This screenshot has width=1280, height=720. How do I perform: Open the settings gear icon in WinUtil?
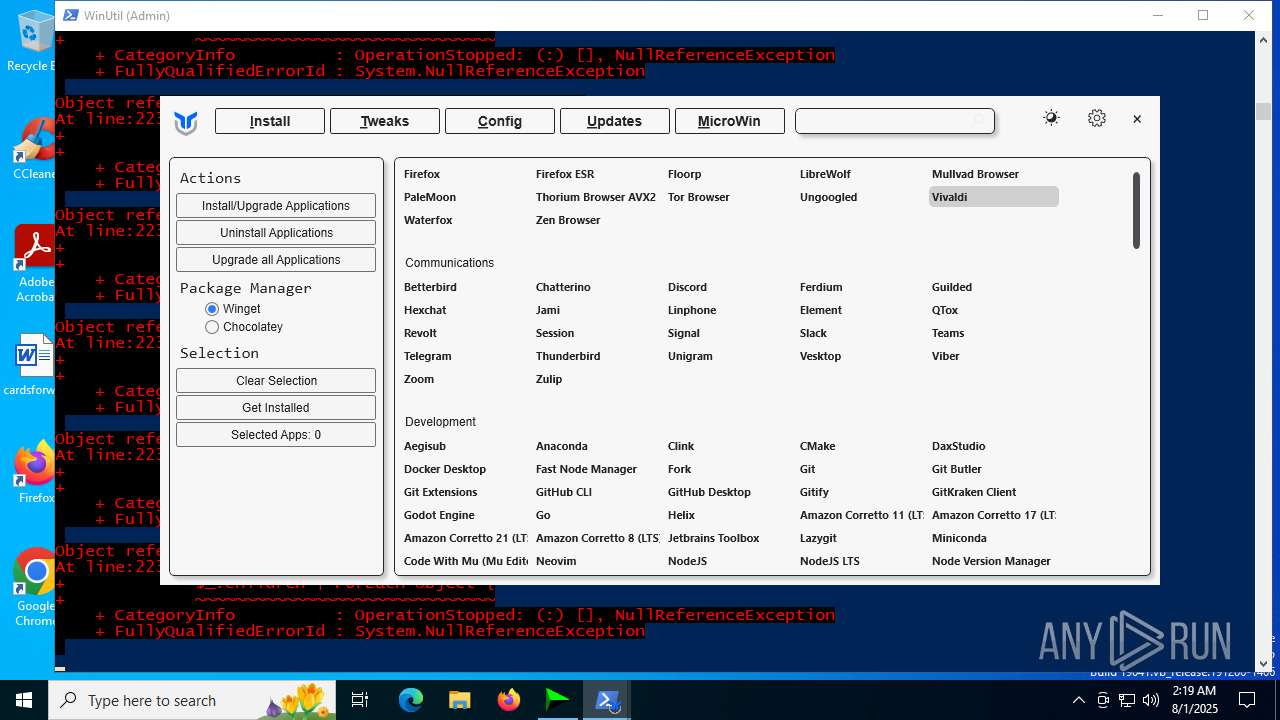pyautogui.click(x=1097, y=118)
